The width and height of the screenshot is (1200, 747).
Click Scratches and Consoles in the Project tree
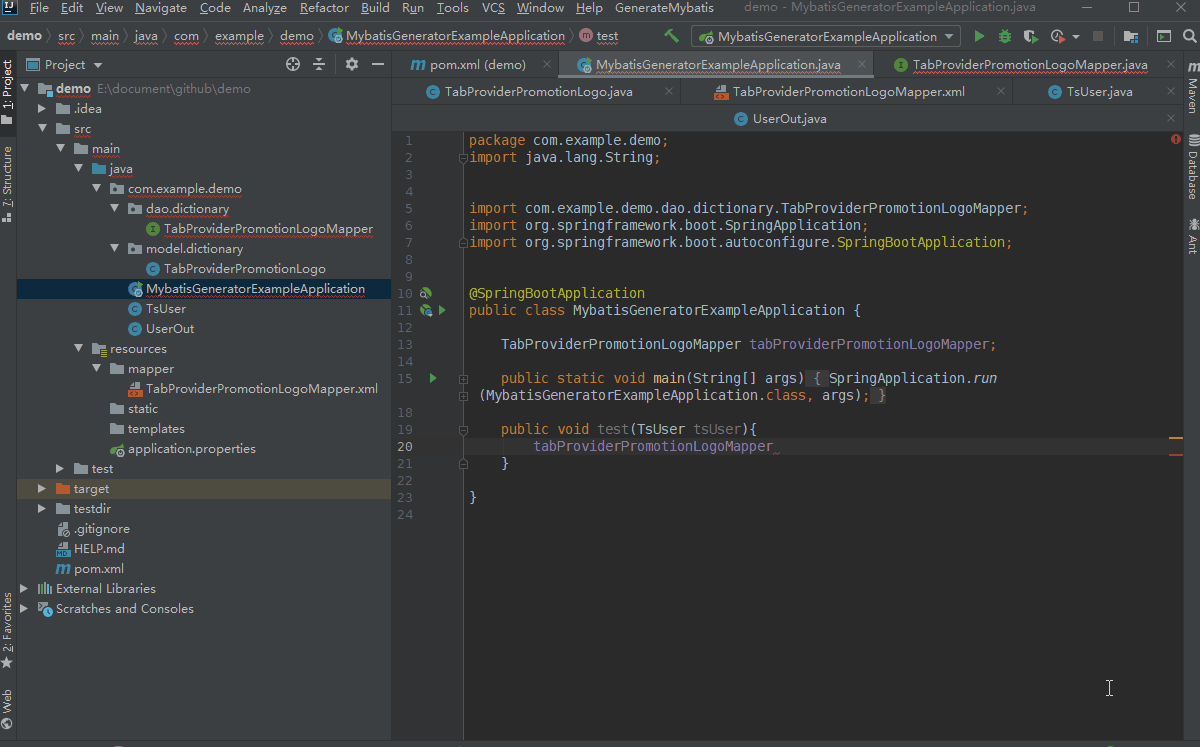124,608
